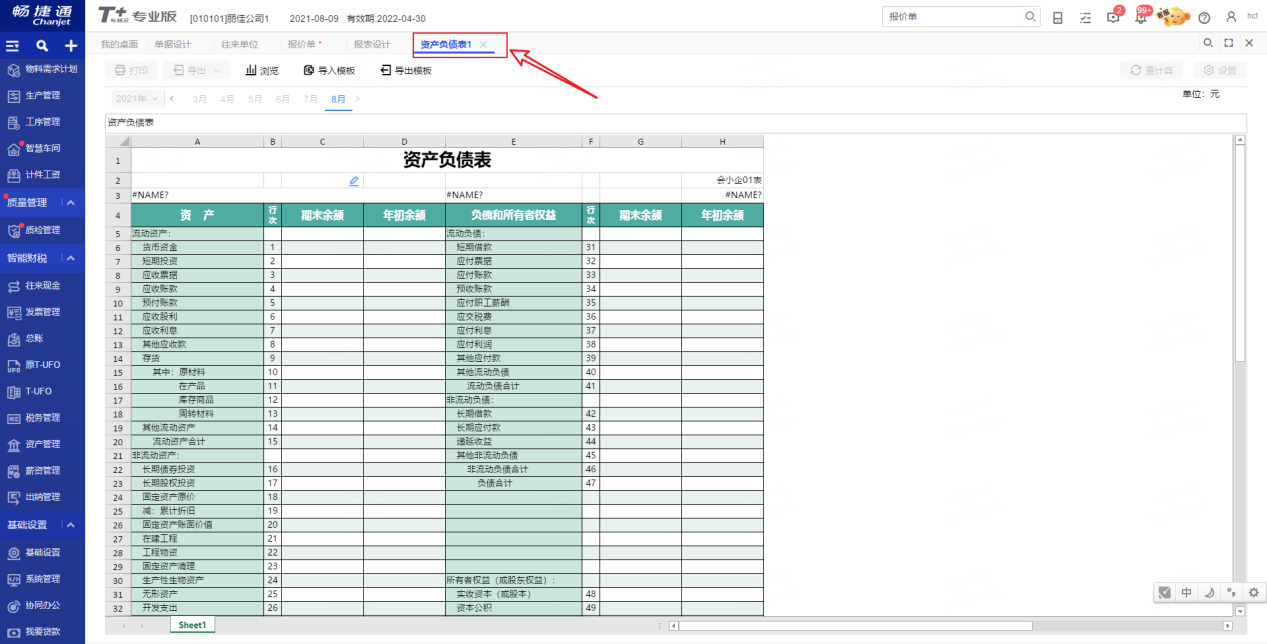Open the calculator icon in the top bar
Screen dimensions: 1267x644
click(x=1058, y=18)
